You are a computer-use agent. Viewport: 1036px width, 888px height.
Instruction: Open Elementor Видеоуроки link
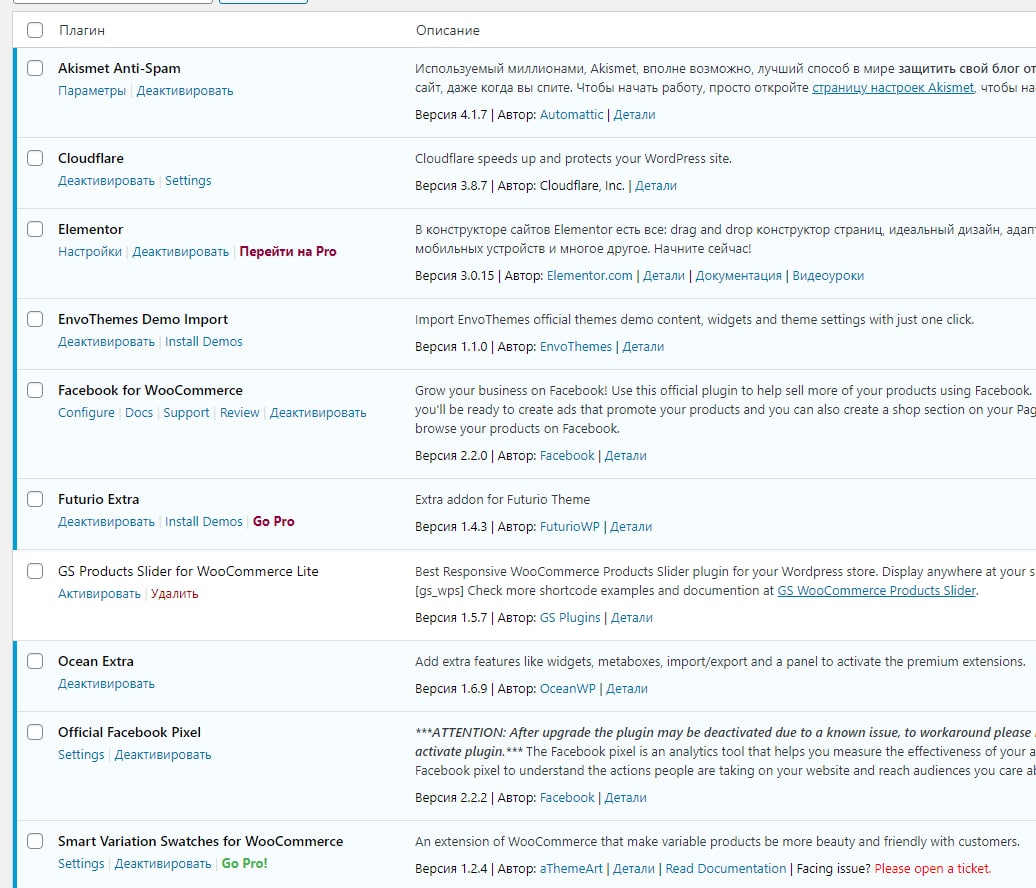click(828, 276)
